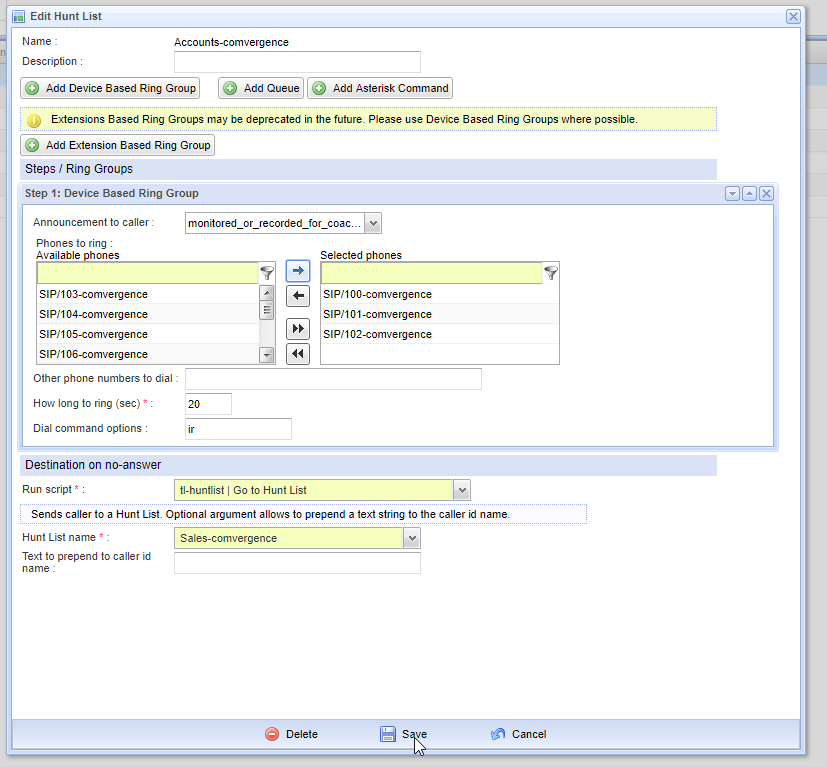Click the double-left arrow to remove all phones

(297, 354)
